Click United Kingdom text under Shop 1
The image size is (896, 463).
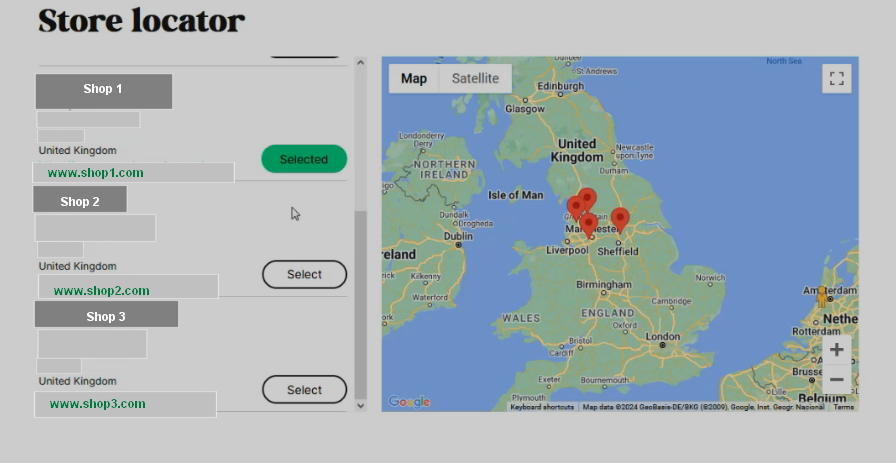(x=78, y=150)
